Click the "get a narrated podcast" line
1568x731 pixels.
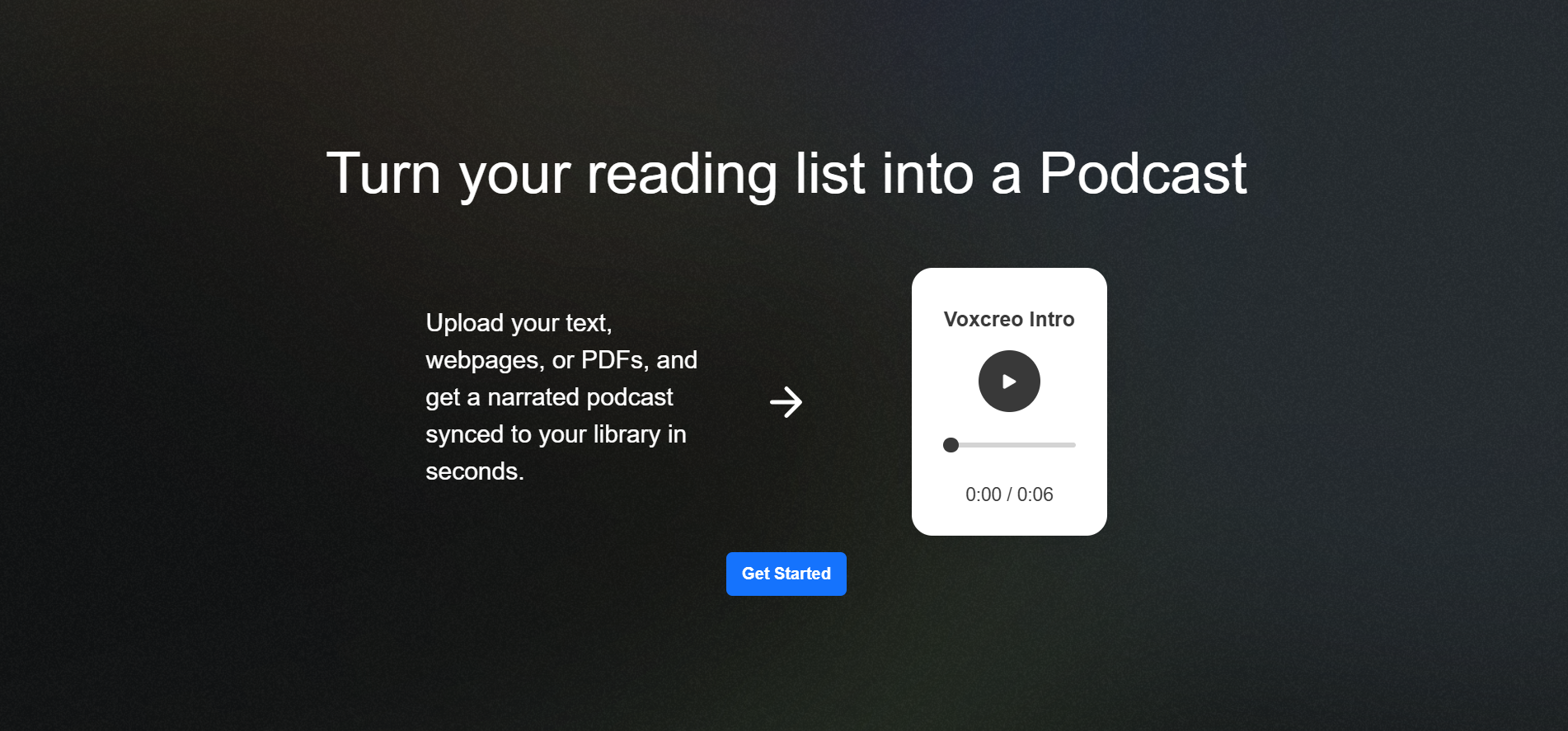tap(549, 397)
